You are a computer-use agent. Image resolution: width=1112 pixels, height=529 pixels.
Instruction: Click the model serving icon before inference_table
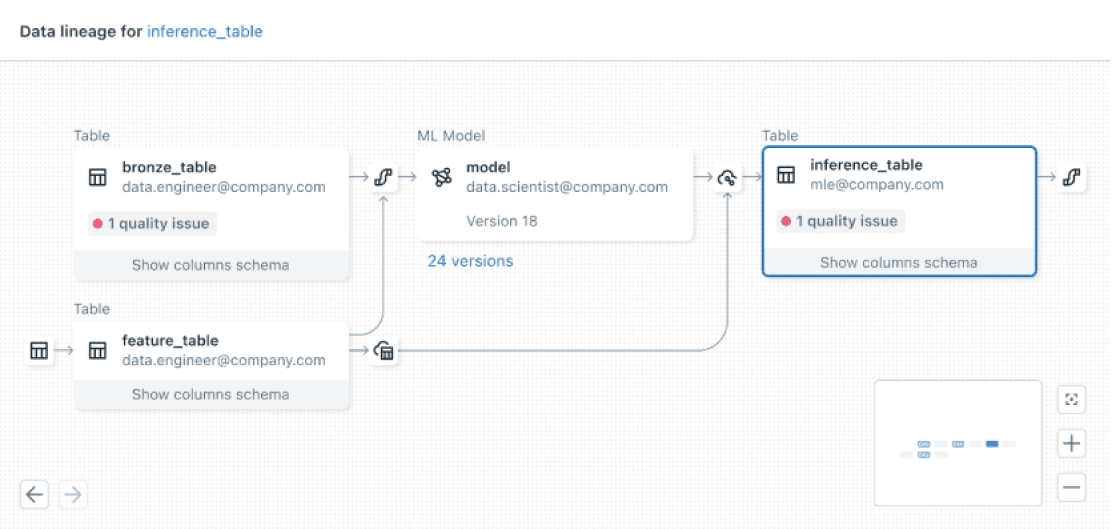[x=728, y=178]
